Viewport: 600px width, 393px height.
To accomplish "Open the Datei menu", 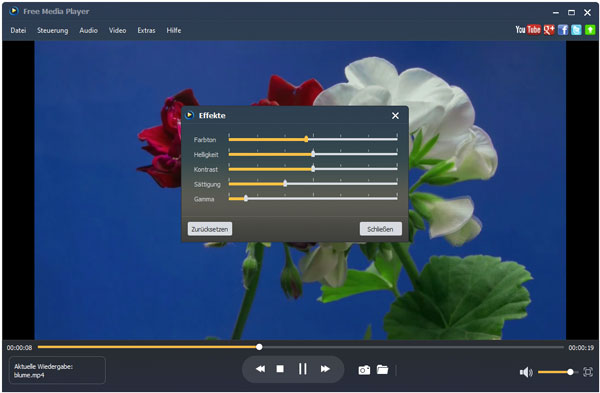I will (x=18, y=30).
